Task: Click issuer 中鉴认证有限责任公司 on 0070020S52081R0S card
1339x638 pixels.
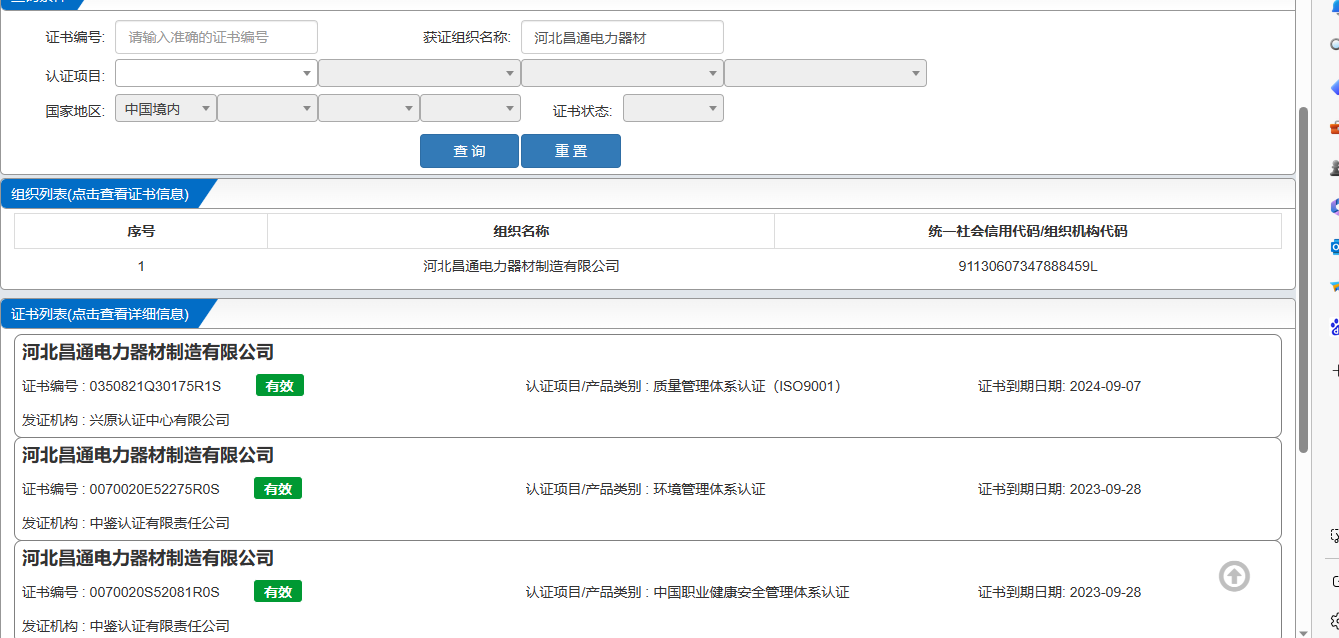Action: (x=159, y=626)
